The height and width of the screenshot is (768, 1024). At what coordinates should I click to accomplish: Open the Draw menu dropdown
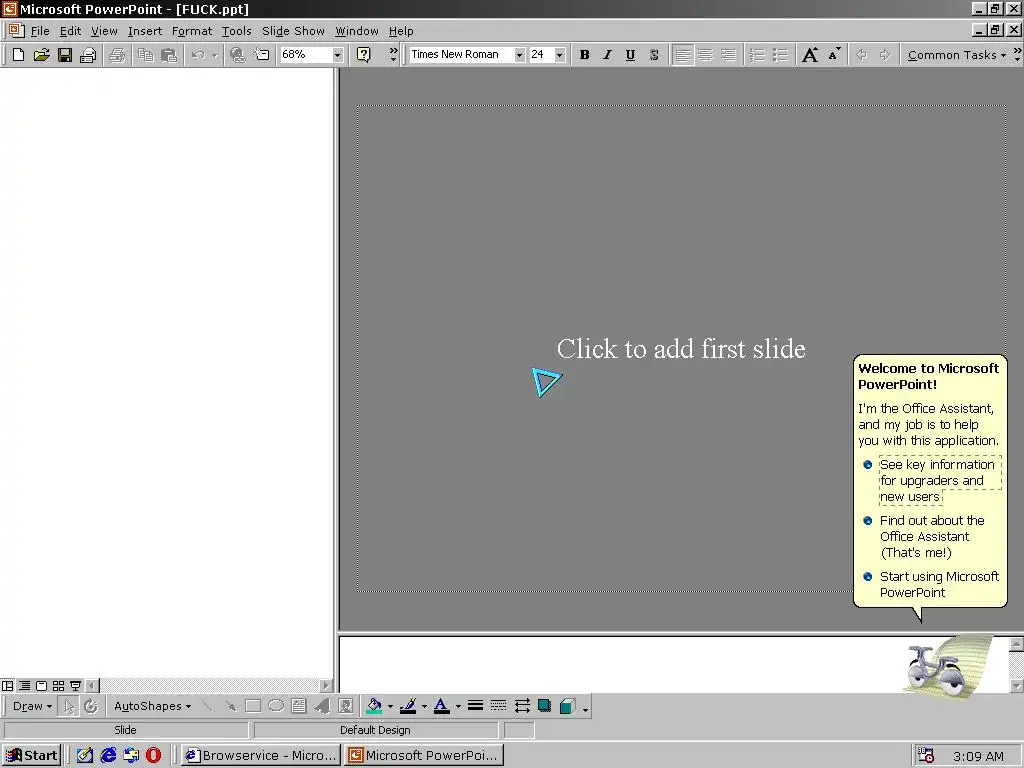click(32, 706)
